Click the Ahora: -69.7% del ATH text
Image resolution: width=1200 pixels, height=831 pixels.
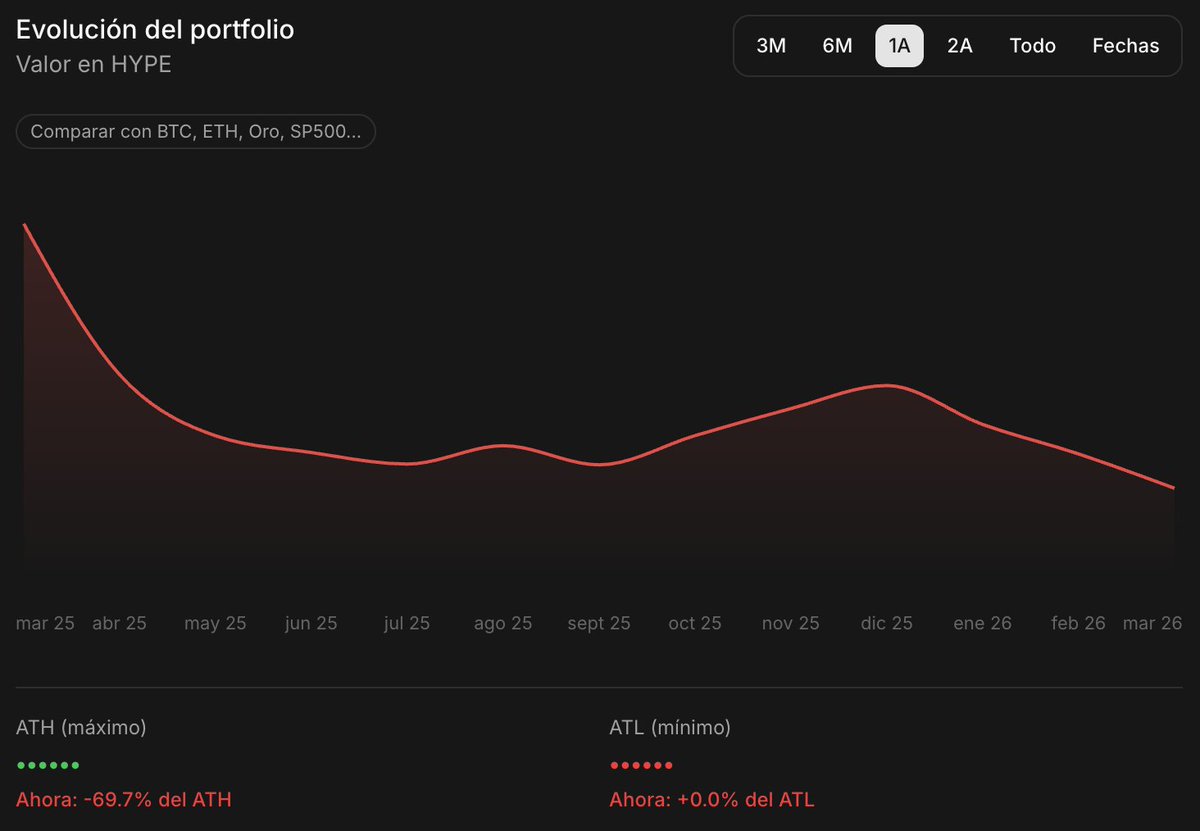tap(124, 800)
